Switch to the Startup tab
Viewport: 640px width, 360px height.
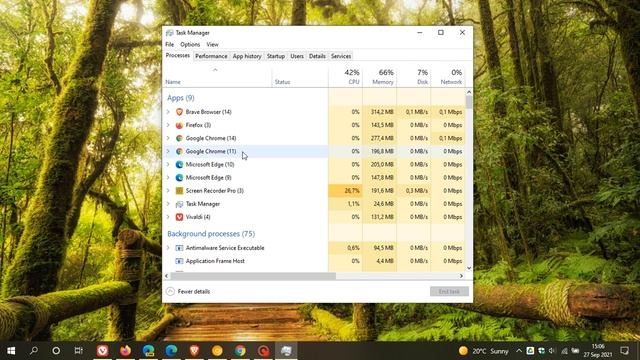[x=276, y=56]
